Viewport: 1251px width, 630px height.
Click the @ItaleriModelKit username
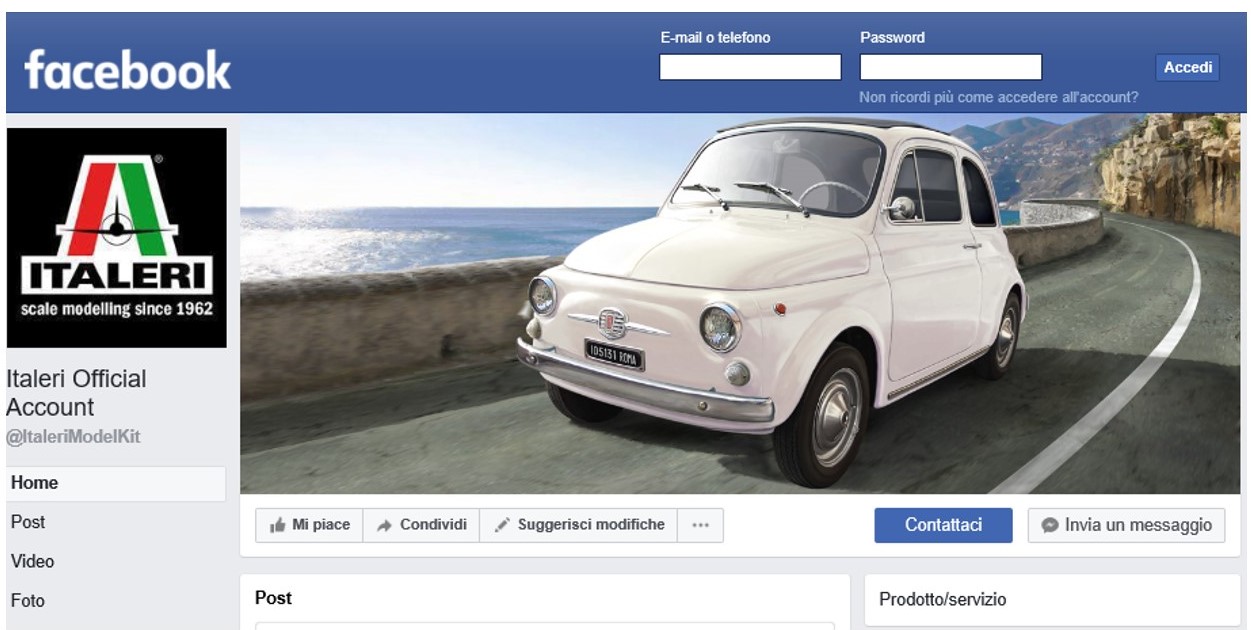[74, 438]
